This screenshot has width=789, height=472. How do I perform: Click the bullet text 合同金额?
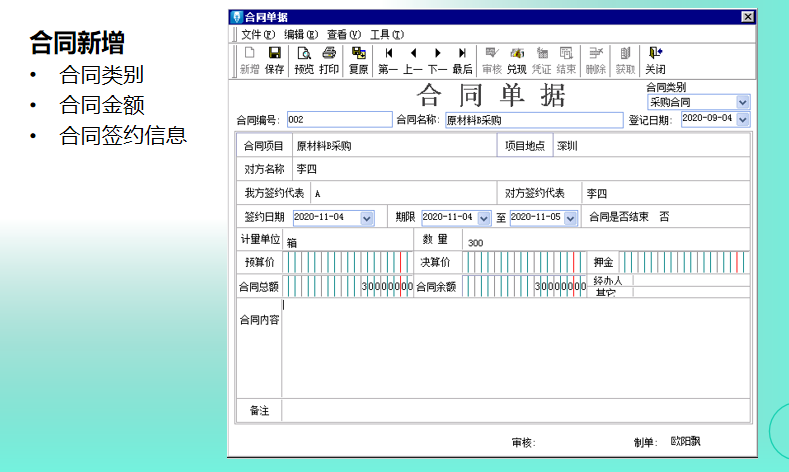coord(102,105)
